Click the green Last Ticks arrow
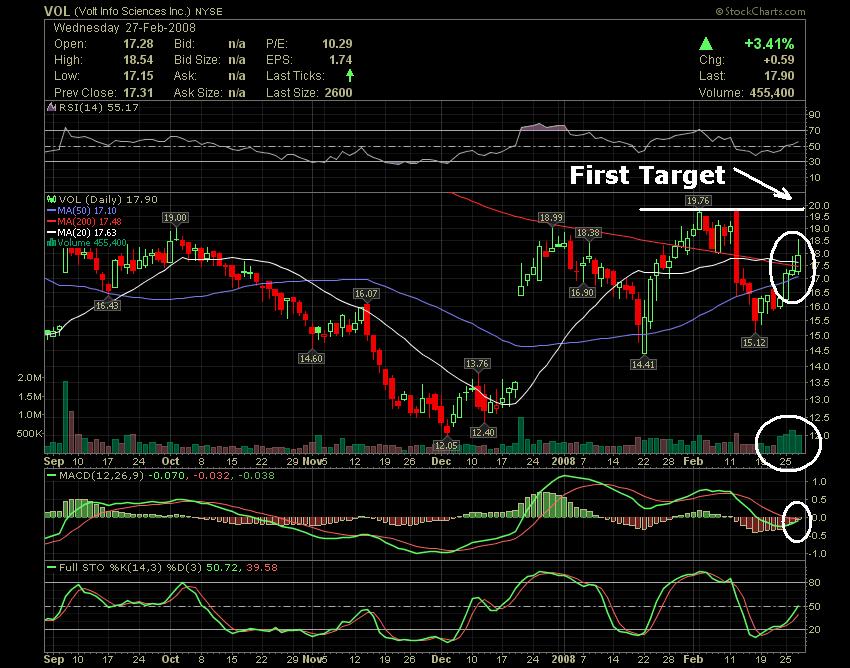 pos(350,75)
